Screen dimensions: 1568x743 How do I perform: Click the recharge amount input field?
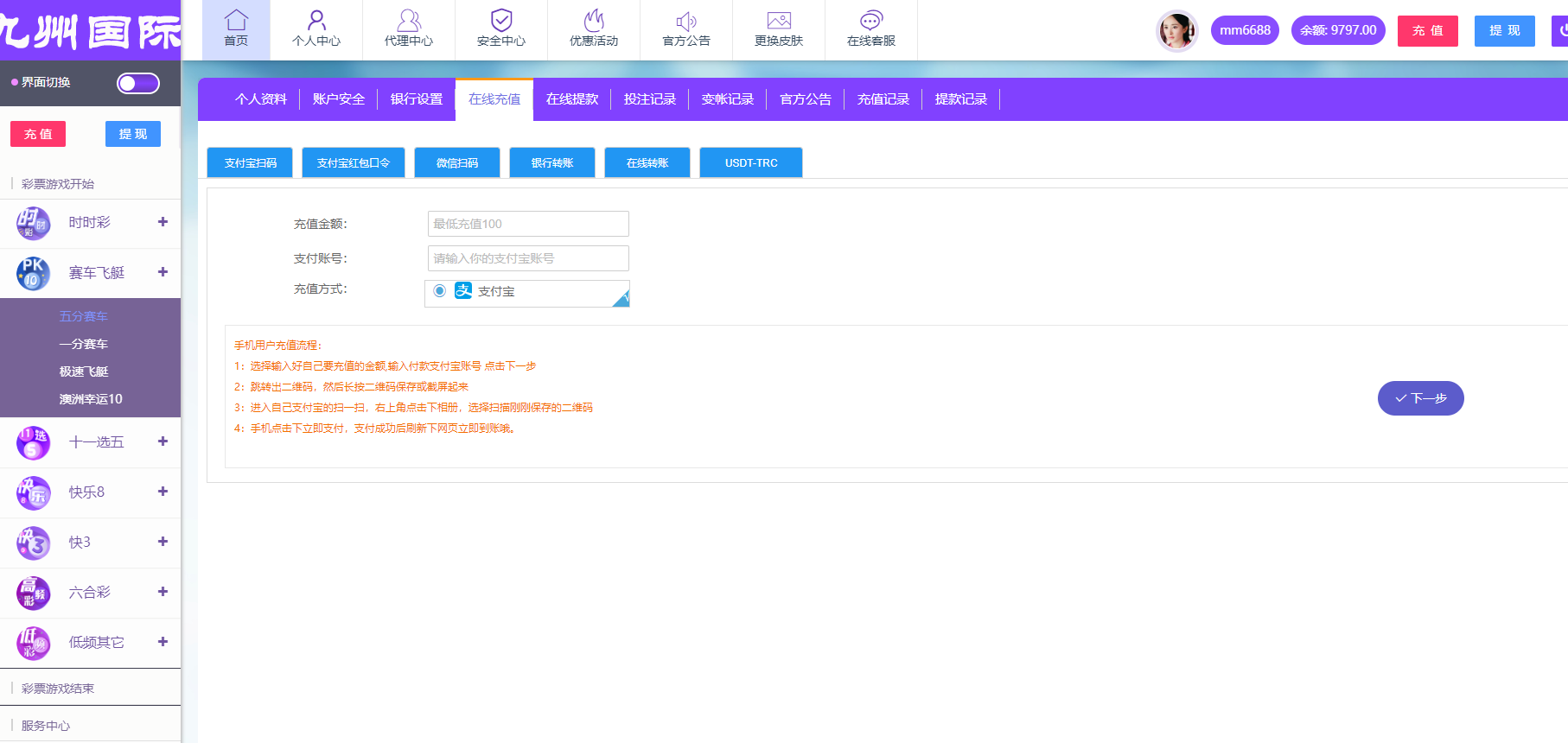(x=528, y=224)
